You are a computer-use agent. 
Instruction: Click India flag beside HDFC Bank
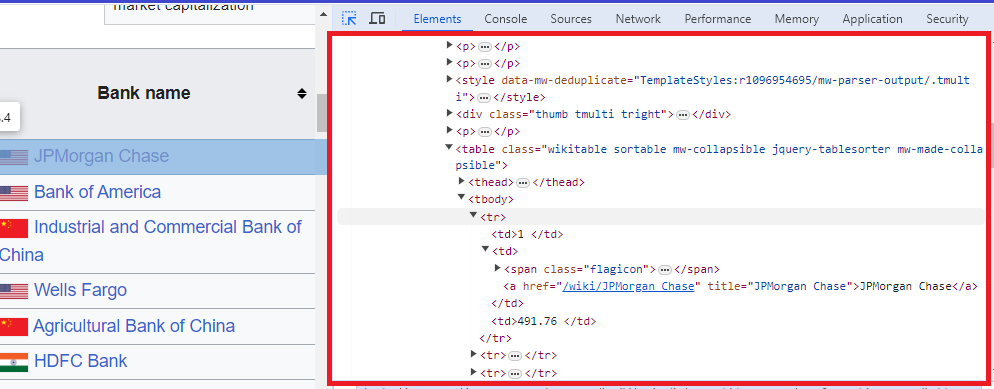coord(14,362)
